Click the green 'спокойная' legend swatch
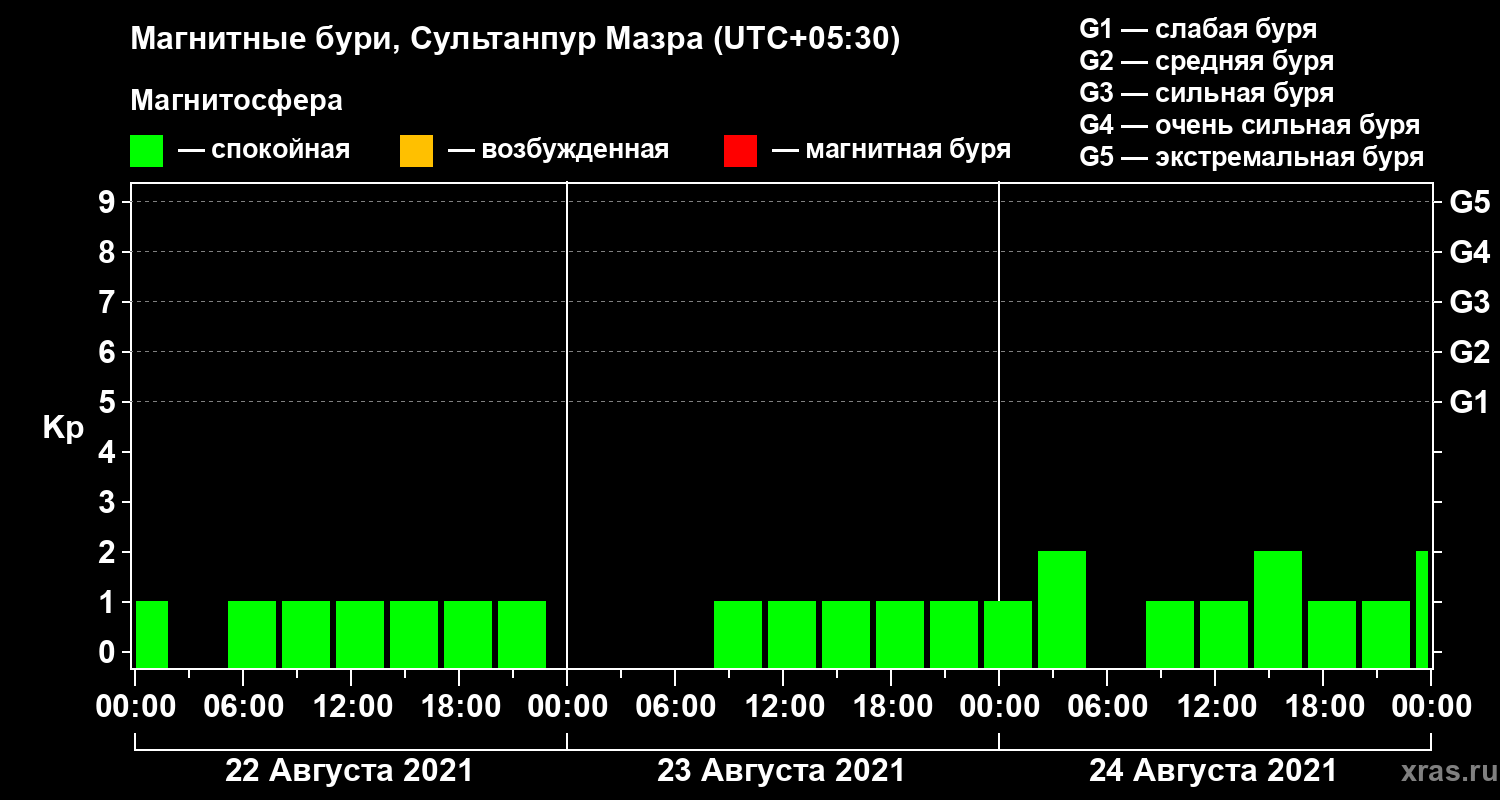This screenshot has width=1500, height=800. click(x=146, y=151)
